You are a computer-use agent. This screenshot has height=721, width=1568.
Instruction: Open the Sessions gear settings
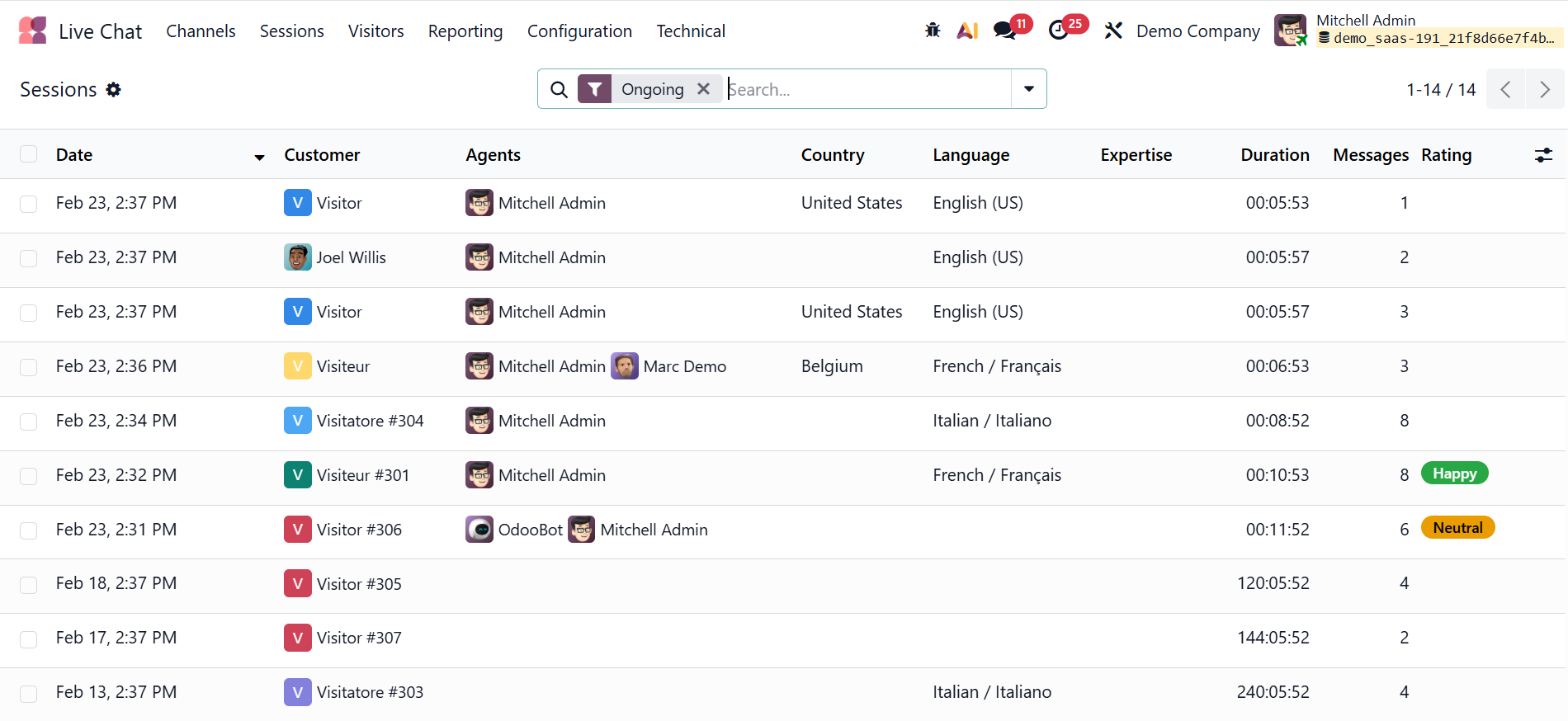coord(114,89)
